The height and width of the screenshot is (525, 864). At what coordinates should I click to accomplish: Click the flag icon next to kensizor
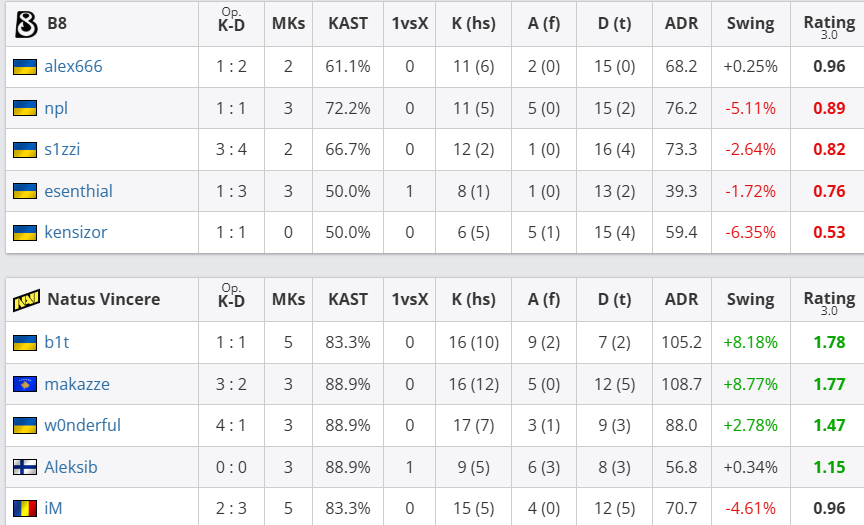pyautogui.click(x=25, y=232)
